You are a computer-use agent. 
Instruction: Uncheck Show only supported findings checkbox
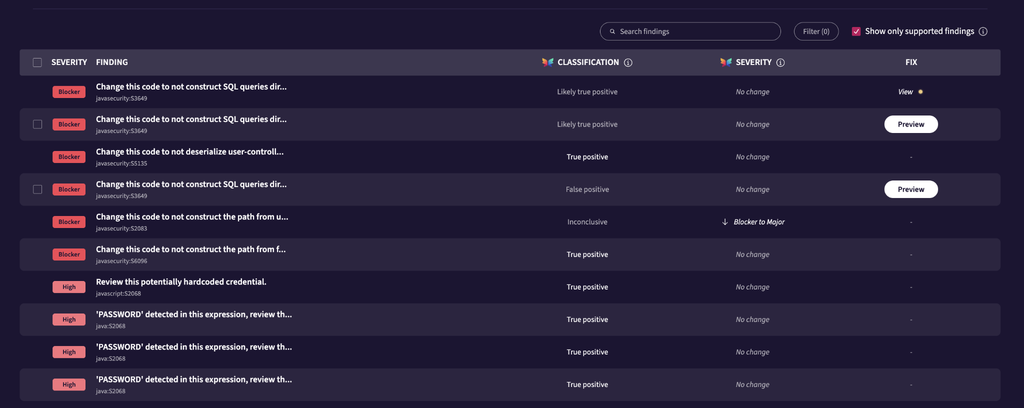pos(856,31)
